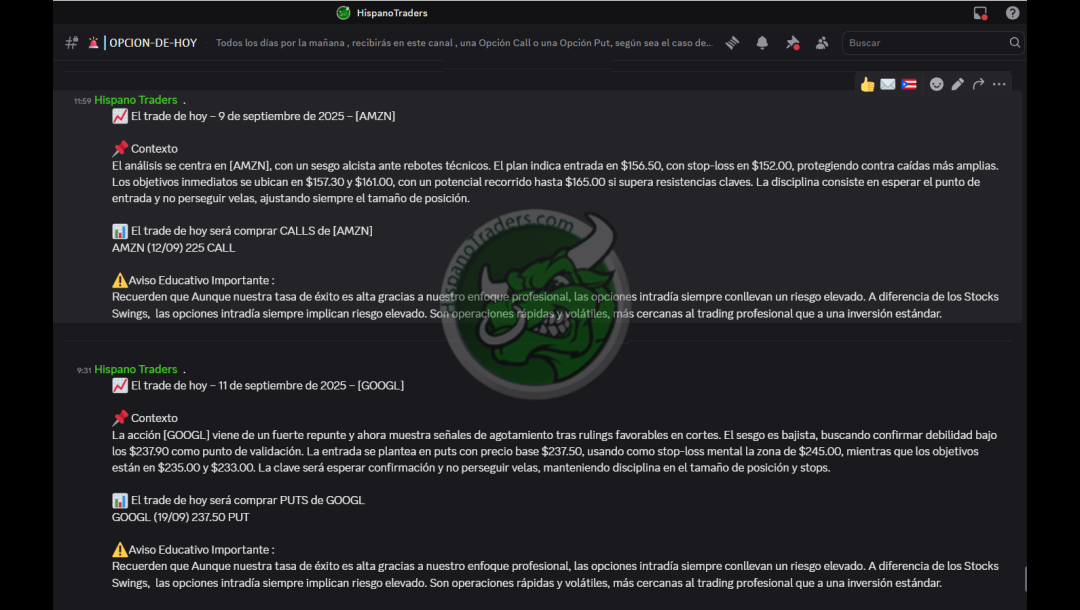Click OPCION-DE-HOY channel name

pyautogui.click(x=153, y=43)
